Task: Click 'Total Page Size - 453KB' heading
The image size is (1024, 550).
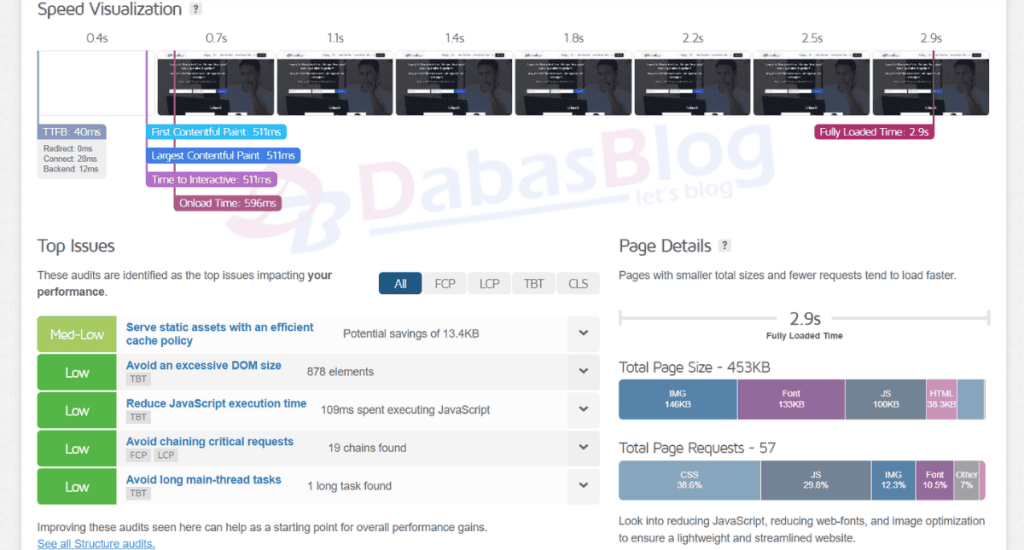Action: pos(695,367)
